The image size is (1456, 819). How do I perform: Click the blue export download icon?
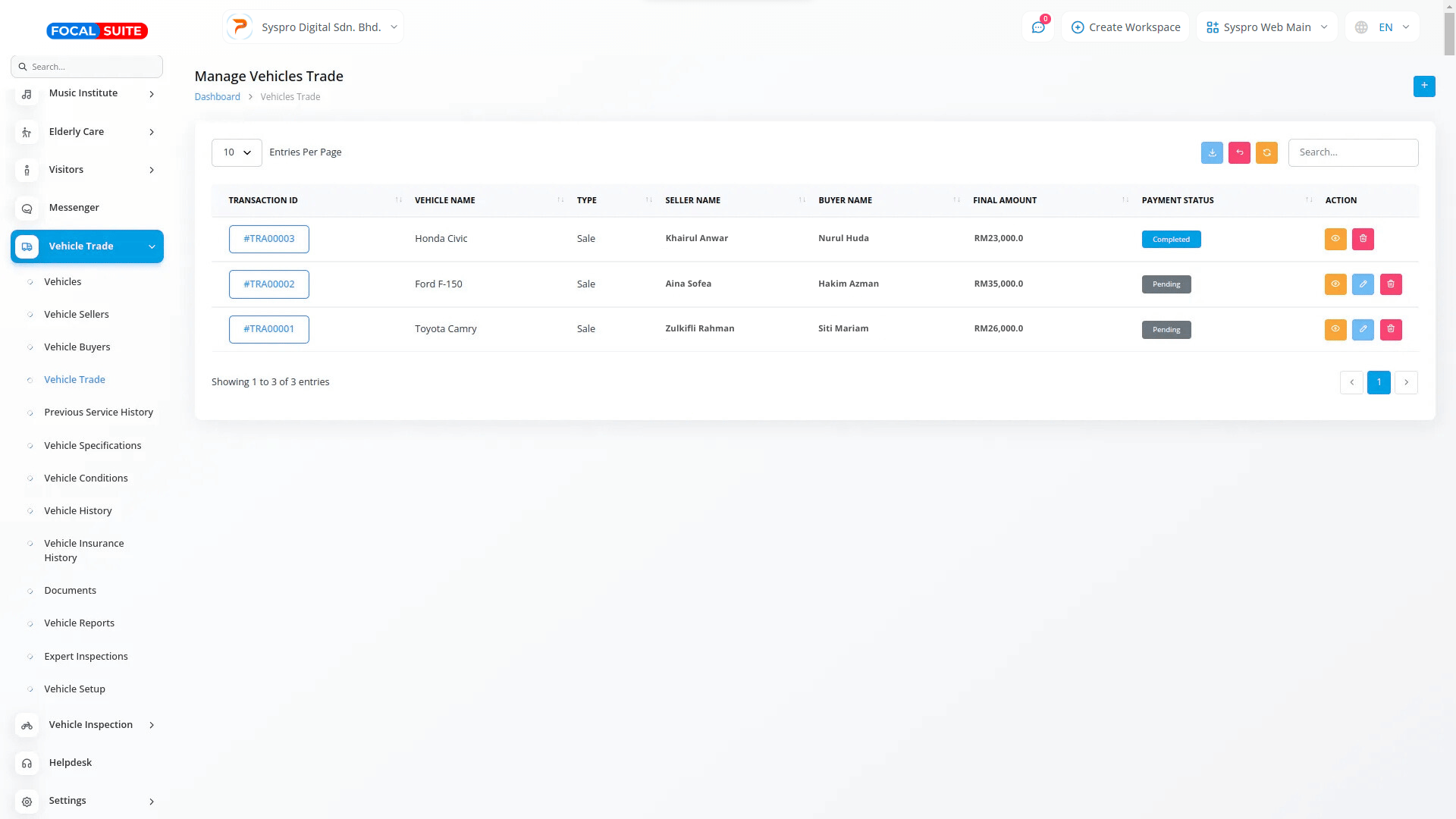coord(1212,152)
